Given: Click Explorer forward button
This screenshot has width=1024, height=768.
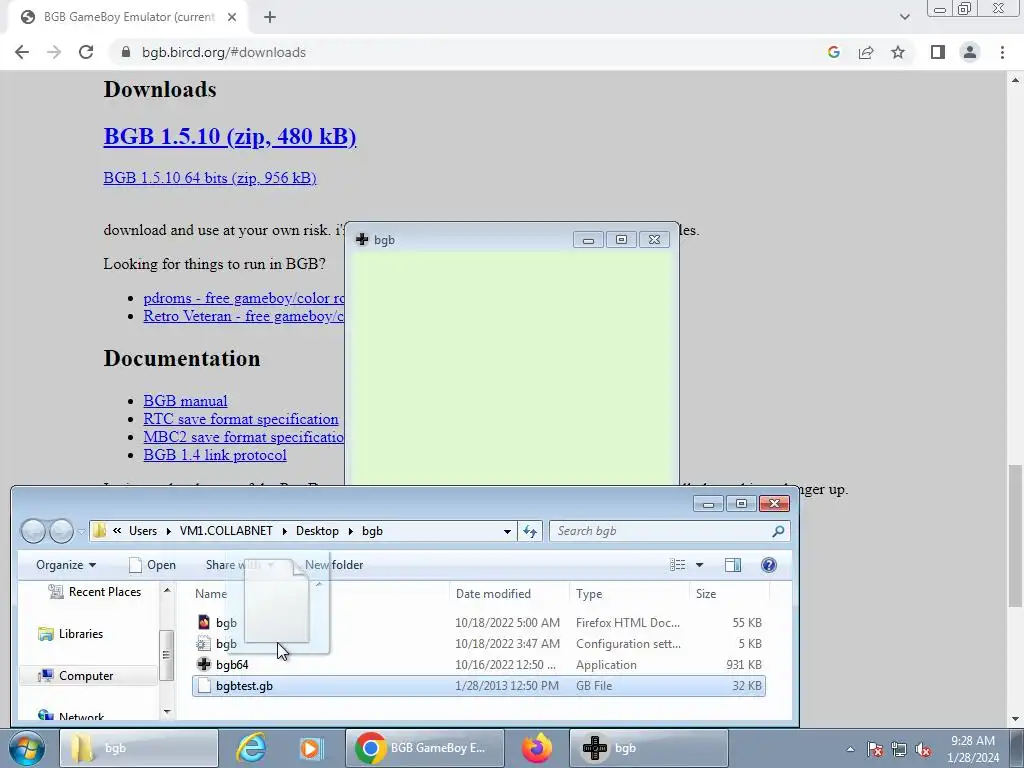Looking at the screenshot, I should click(61, 531).
